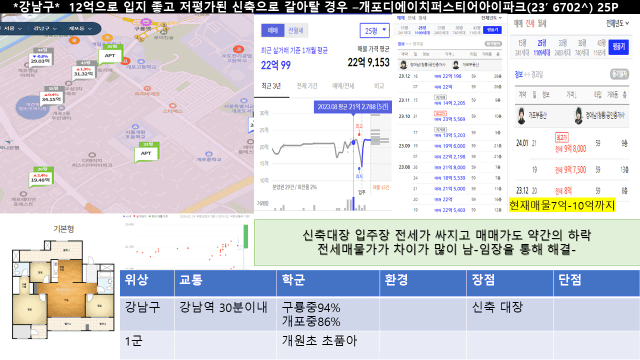640x360 pixels.
Task: Open the 서울 city dropdown on the map
Action: tap(12, 29)
